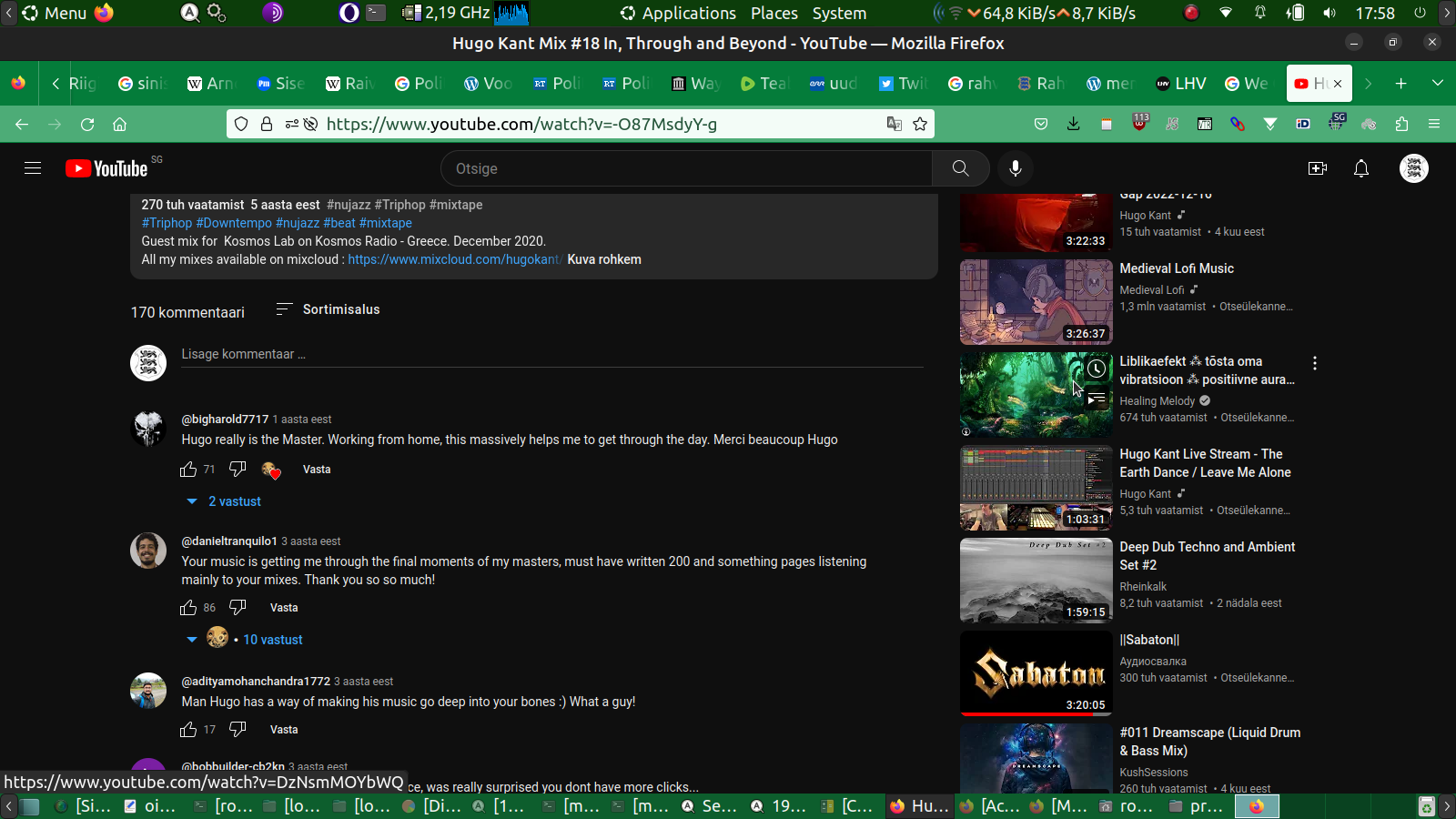
Task: Bookmark this page with the star icon
Action: (920, 124)
